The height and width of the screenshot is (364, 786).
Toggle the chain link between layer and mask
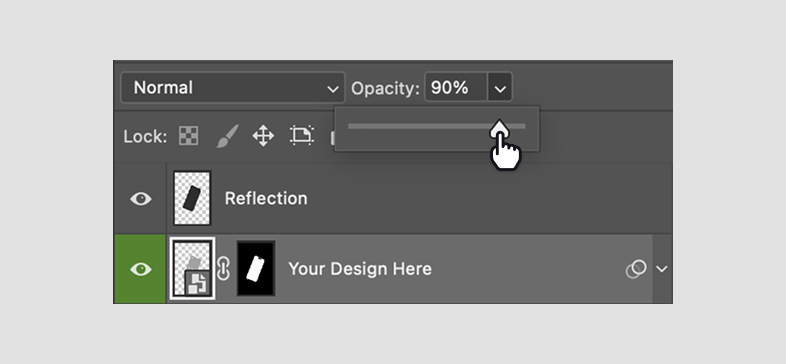[224, 269]
